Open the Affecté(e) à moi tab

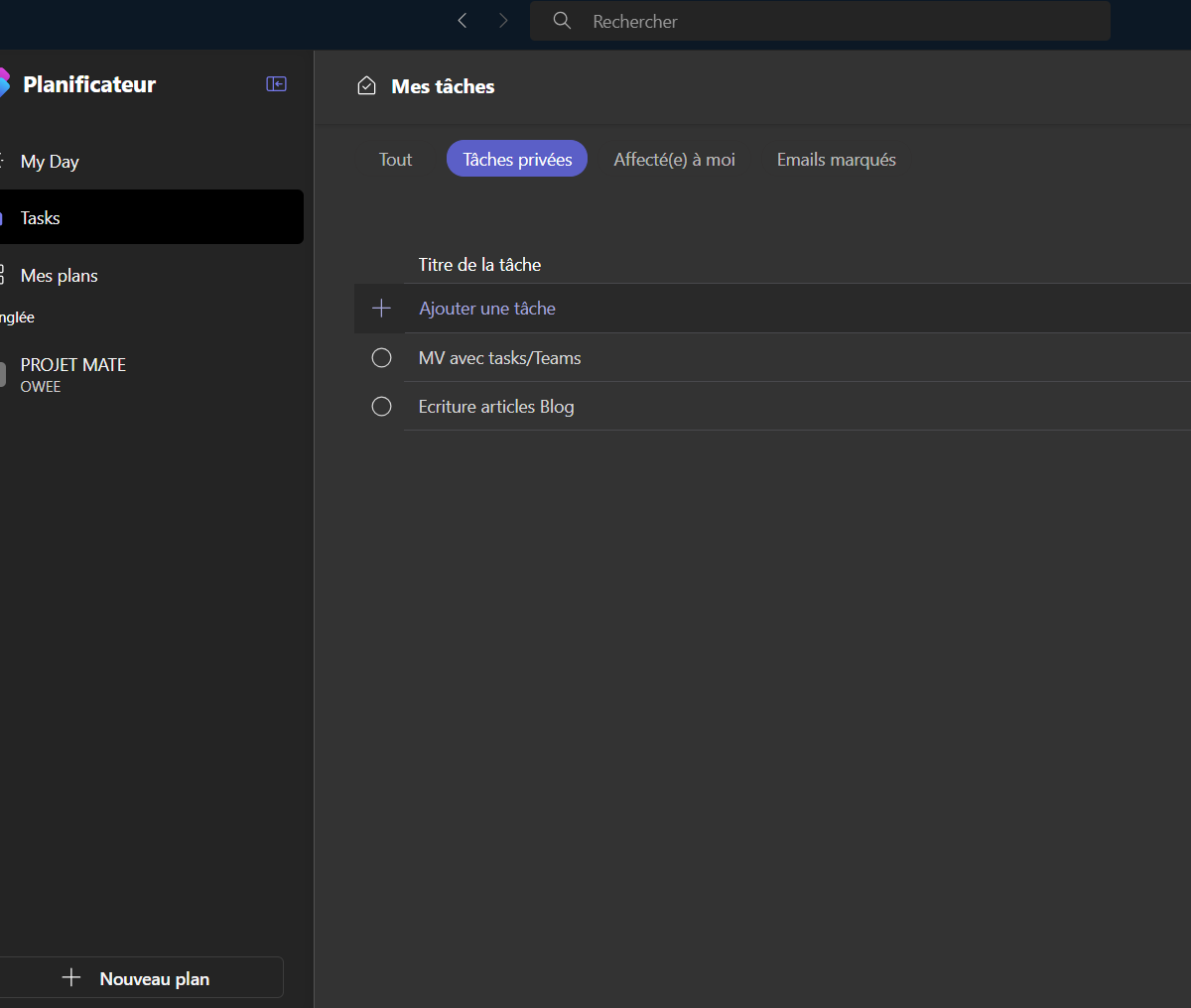pyautogui.click(x=674, y=160)
